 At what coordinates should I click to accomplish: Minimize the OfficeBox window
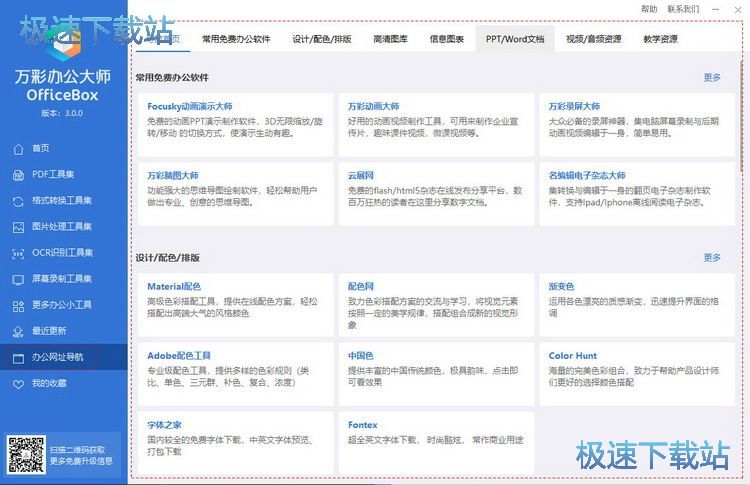(716, 9)
